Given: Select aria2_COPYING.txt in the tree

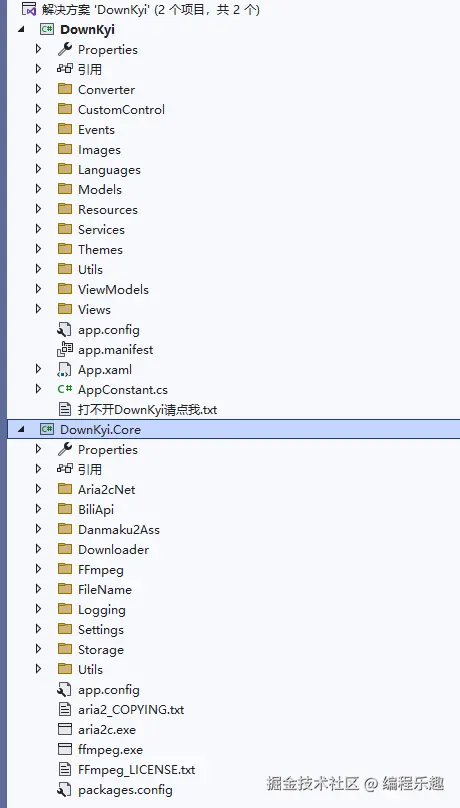Looking at the screenshot, I should coord(131,710).
